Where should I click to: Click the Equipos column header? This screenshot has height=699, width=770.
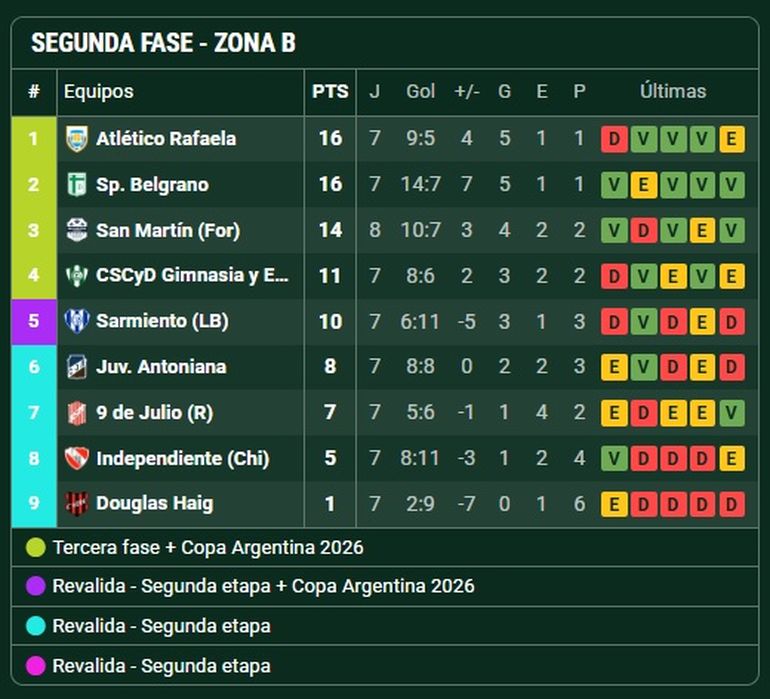(x=98, y=91)
